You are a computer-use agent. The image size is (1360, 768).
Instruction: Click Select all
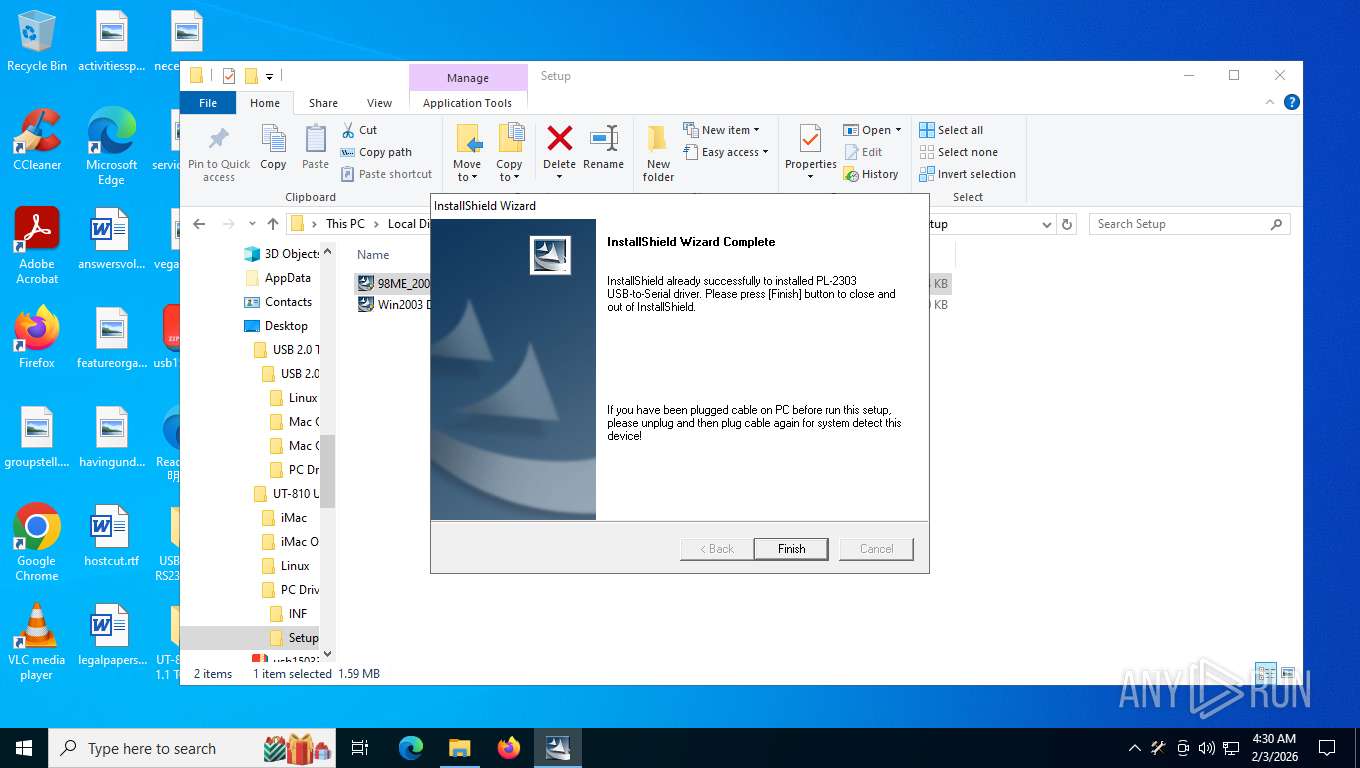951,130
